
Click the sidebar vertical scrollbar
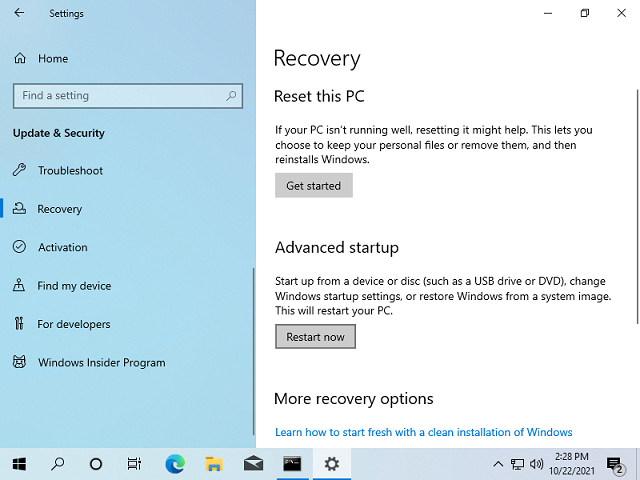point(253,351)
